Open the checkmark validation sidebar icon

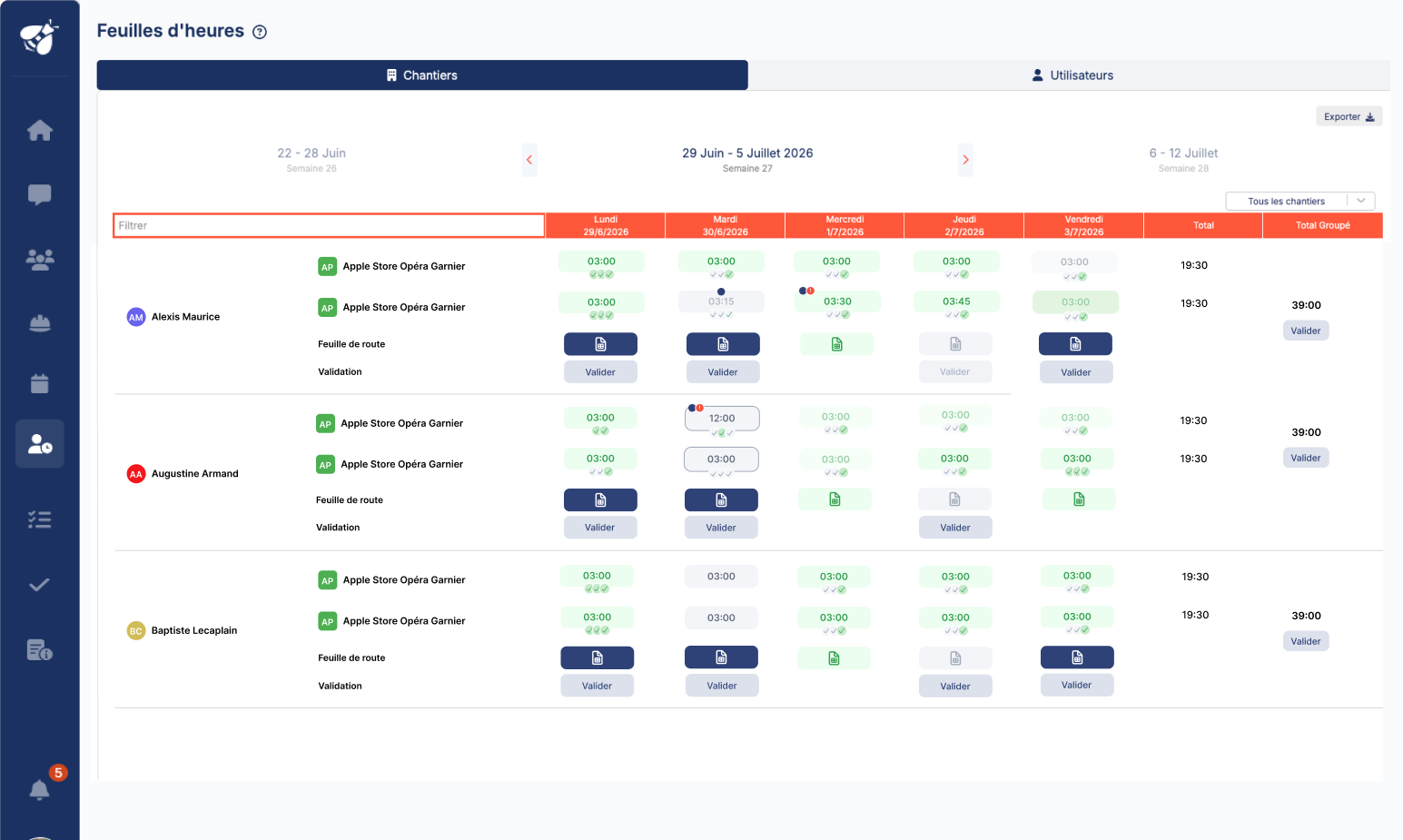click(40, 585)
